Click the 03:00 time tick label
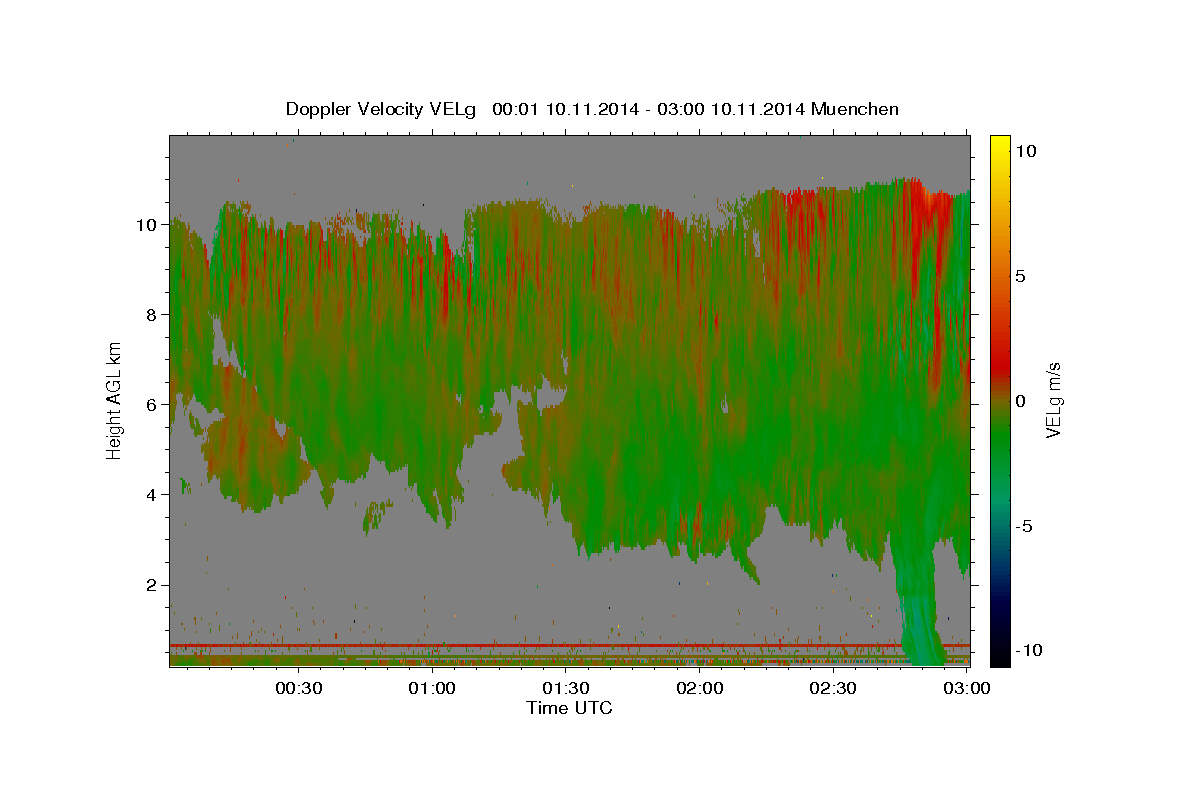The height and width of the screenshot is (800, 1200). (x=966, y=688)
